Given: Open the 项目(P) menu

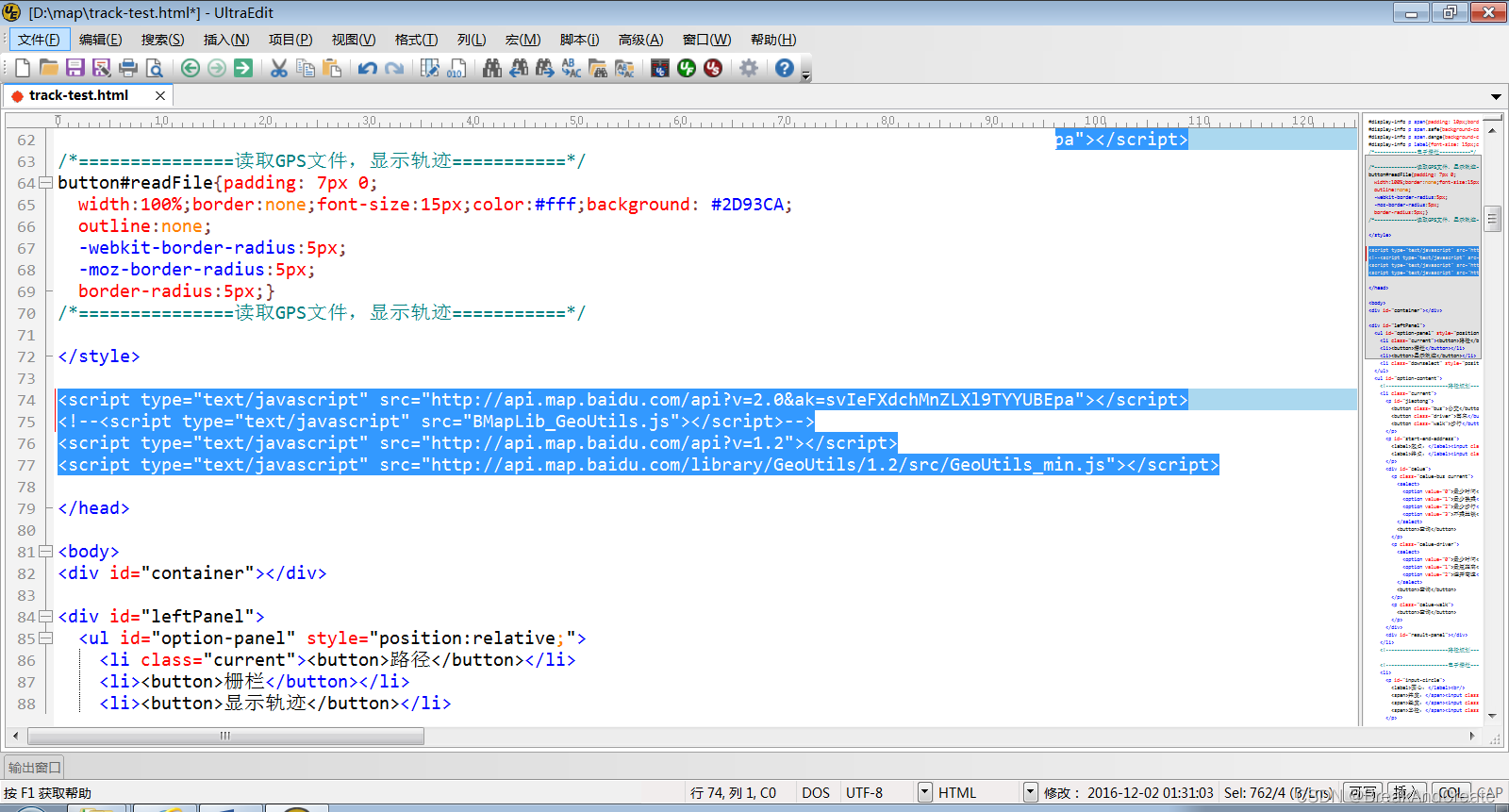Looking at the screenshot, I should 290,40.
